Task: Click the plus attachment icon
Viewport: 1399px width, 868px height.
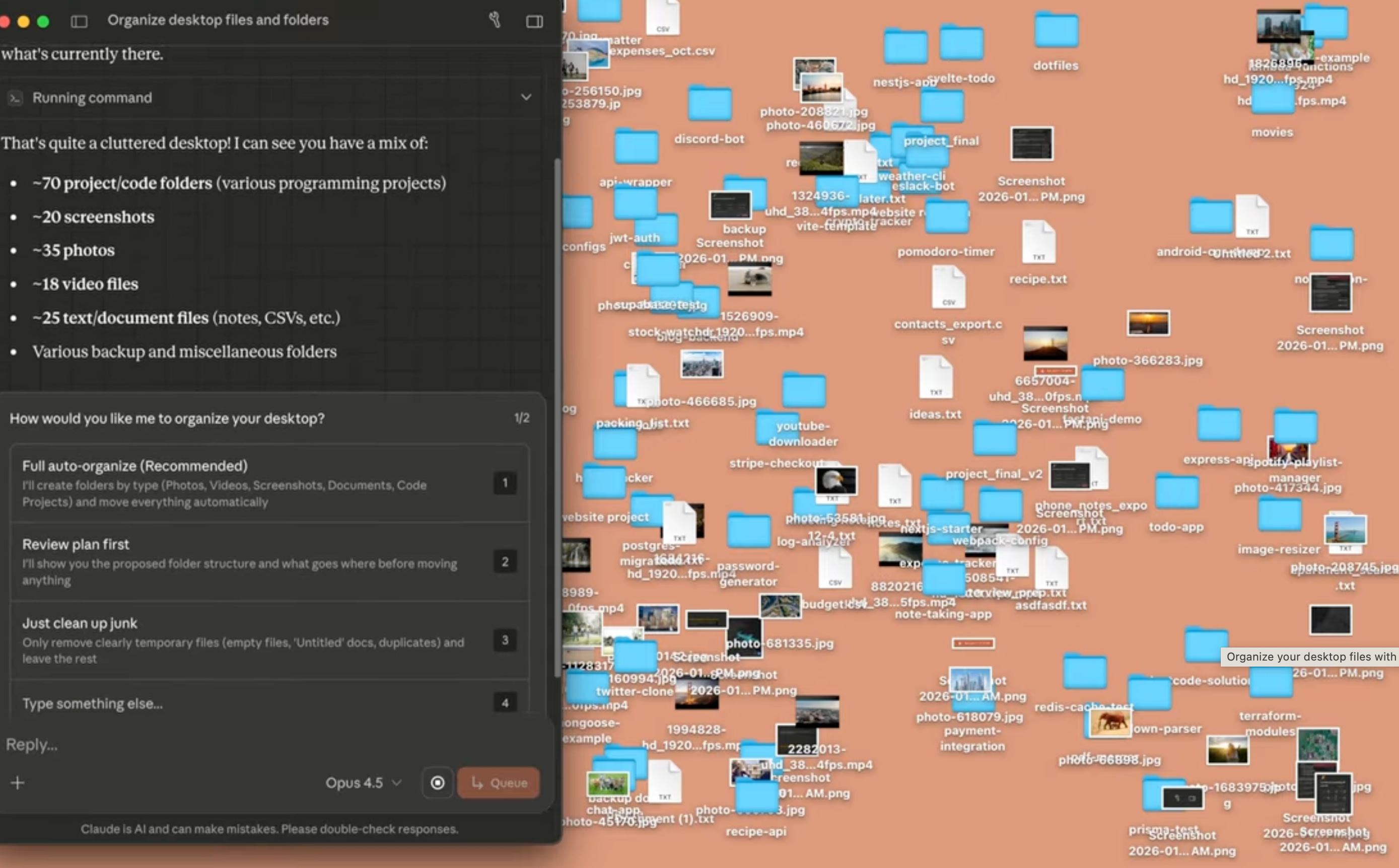Action: pos(17,782)
